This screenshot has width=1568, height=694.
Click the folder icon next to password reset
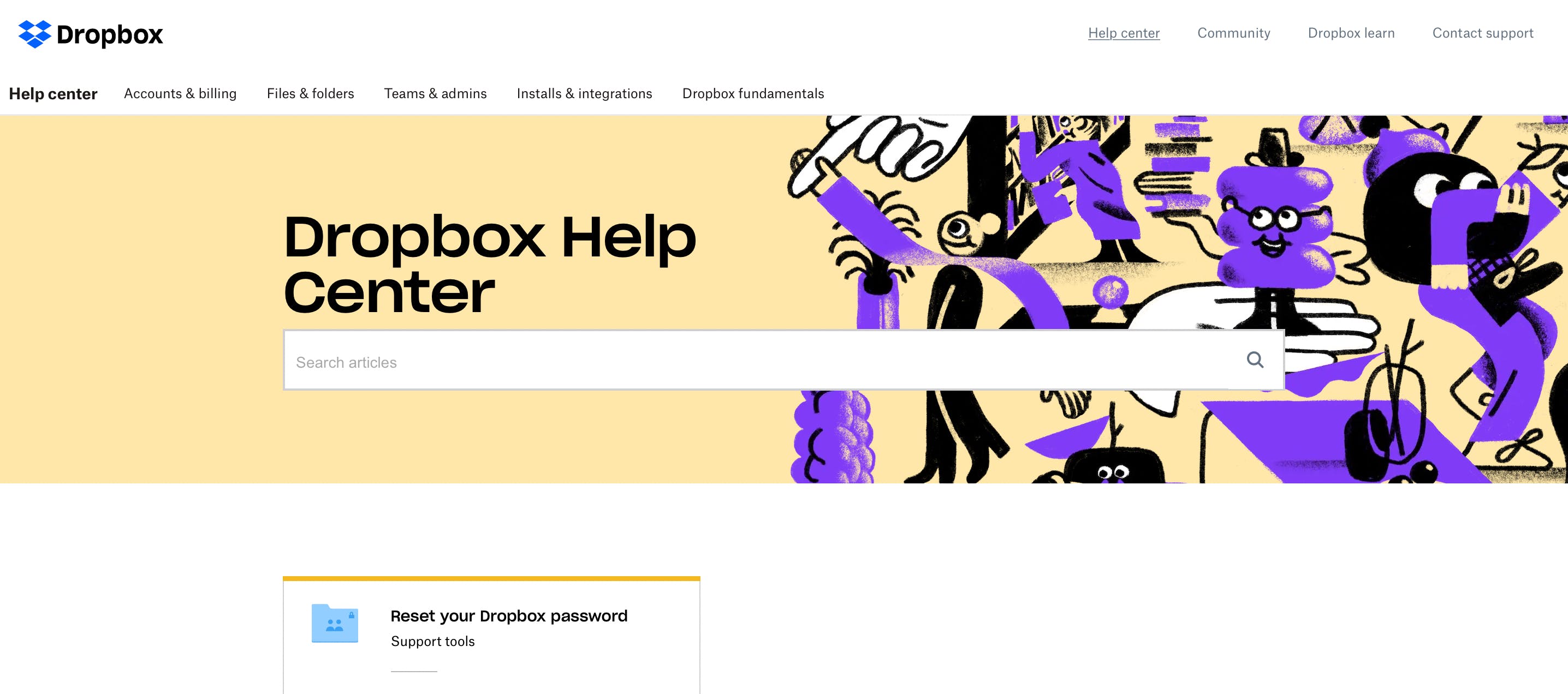[x=336, y=624]
